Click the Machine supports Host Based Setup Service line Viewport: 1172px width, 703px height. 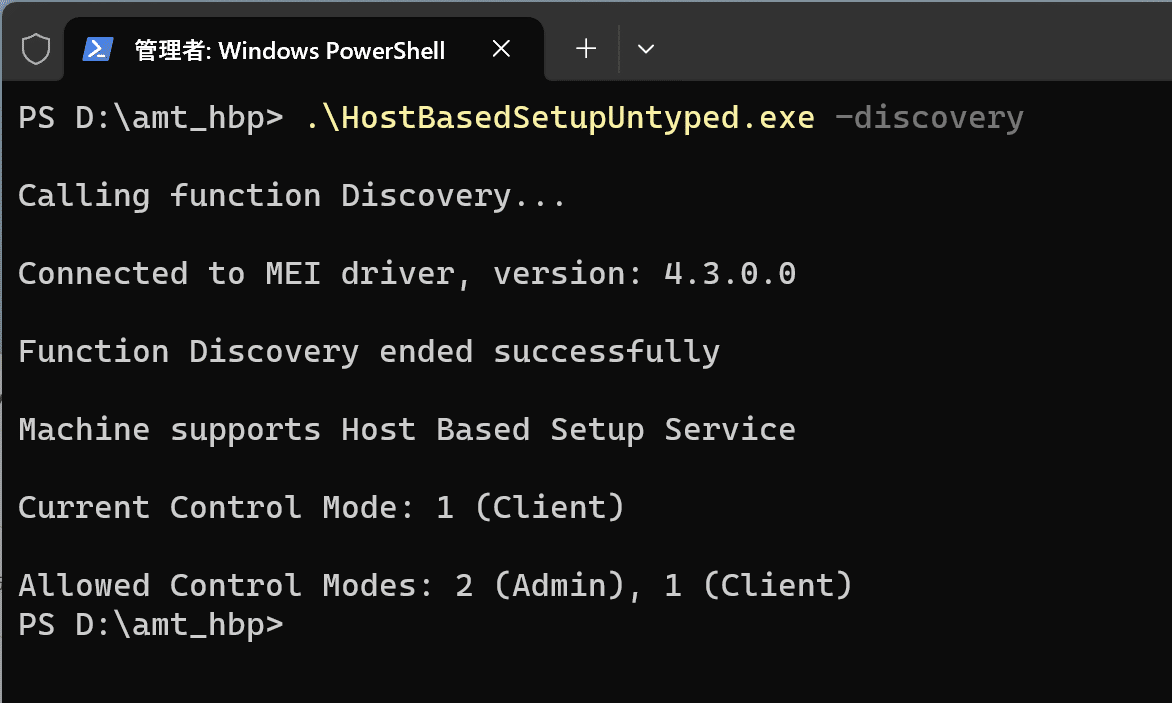tap(407, 430)
